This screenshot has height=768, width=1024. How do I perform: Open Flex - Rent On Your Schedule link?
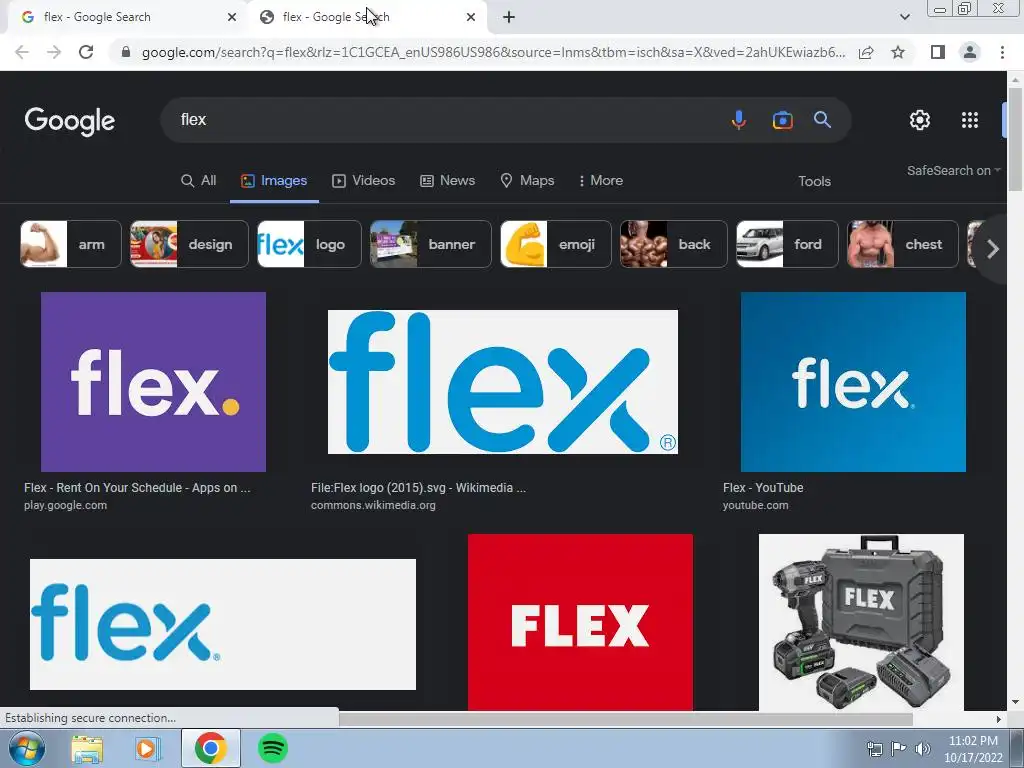[x=137, y=488]
